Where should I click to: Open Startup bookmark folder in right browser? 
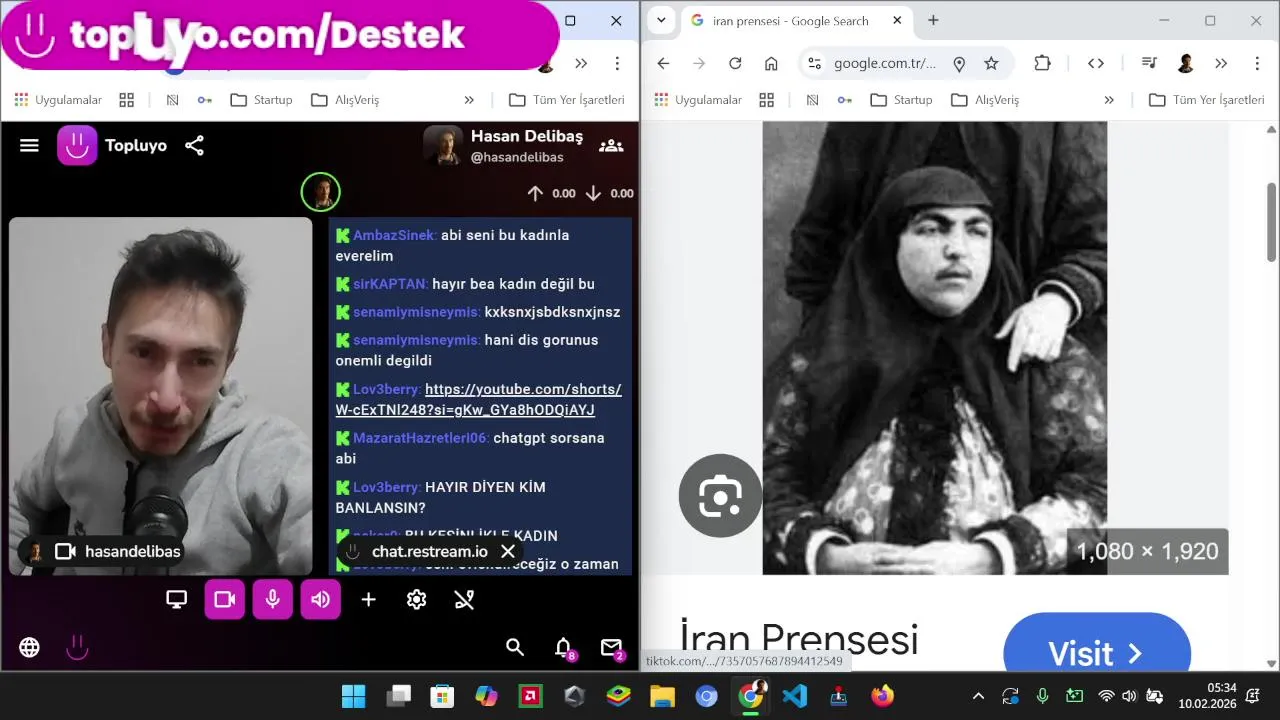[x=901, y=100]
